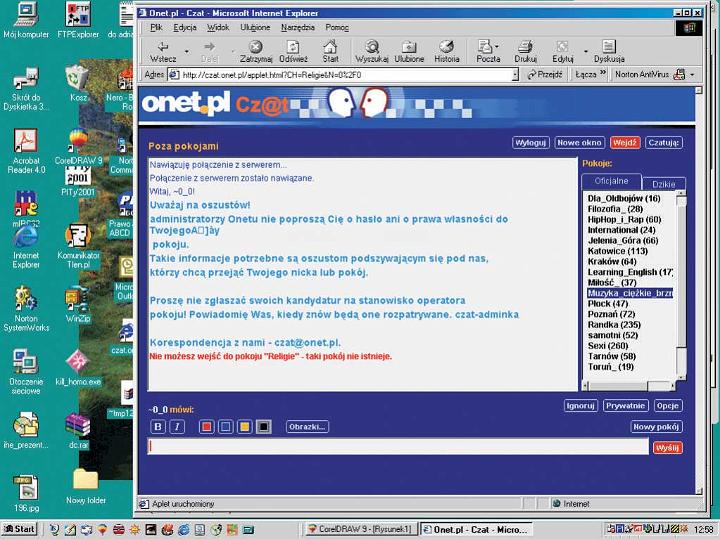Screen dimensions: 720x539
Task: Open the Edycja menu
Action: point(185,28)
